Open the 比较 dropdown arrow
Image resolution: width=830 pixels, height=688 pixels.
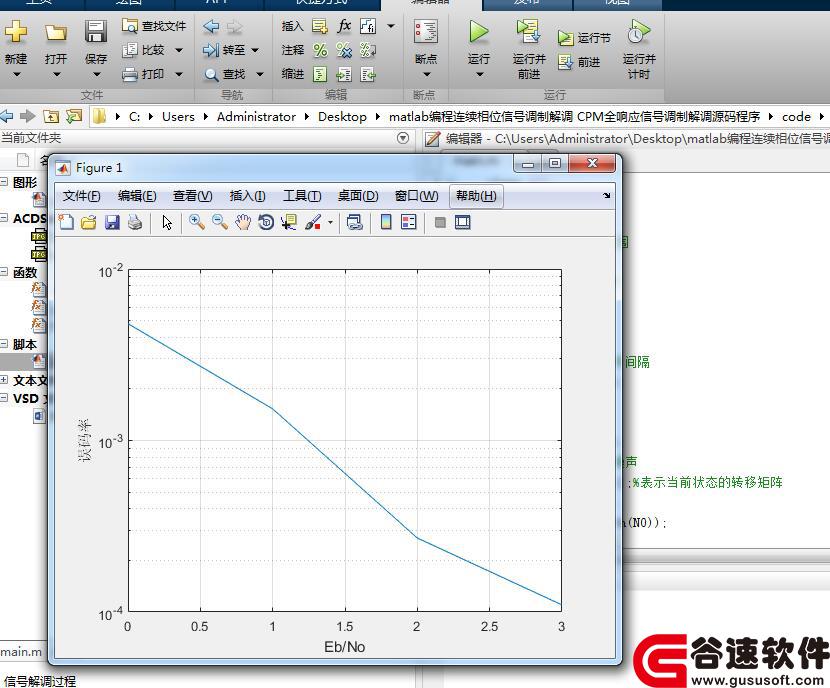(x=179, y=50)
